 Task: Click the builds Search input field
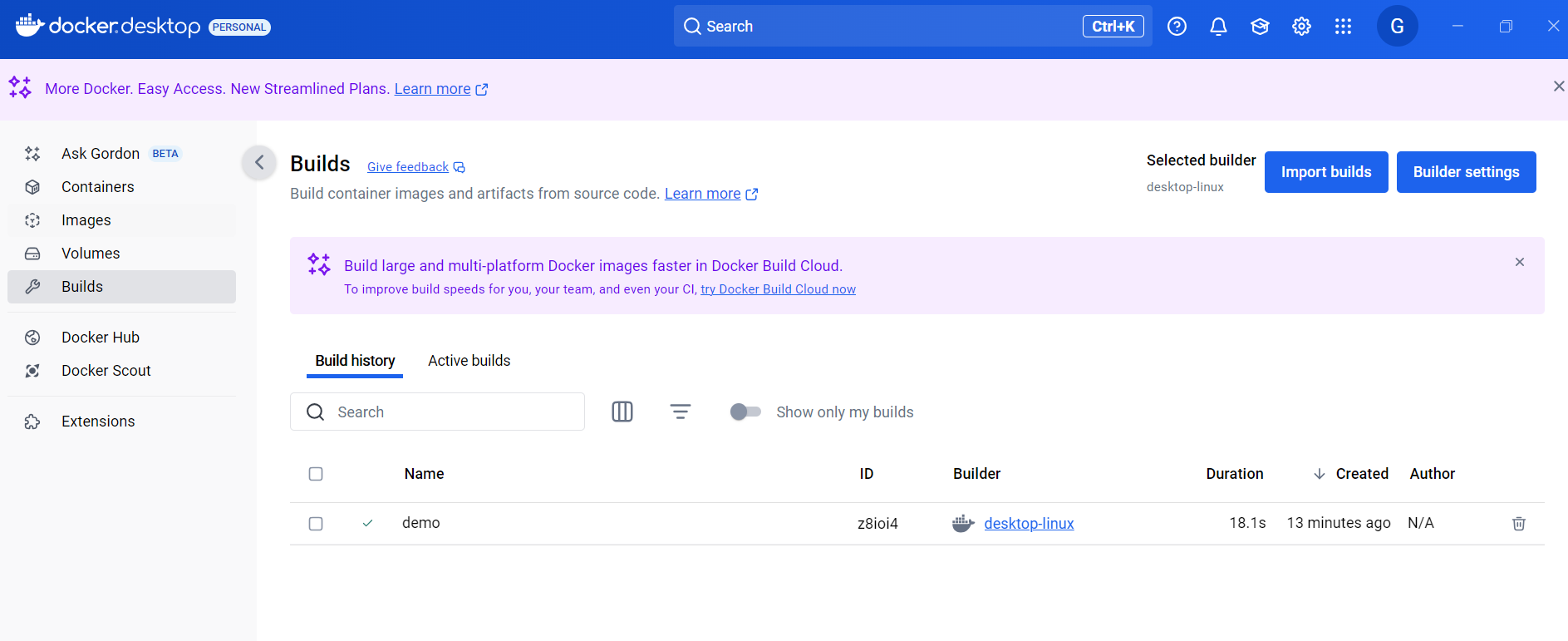click(x=437, y=412)
